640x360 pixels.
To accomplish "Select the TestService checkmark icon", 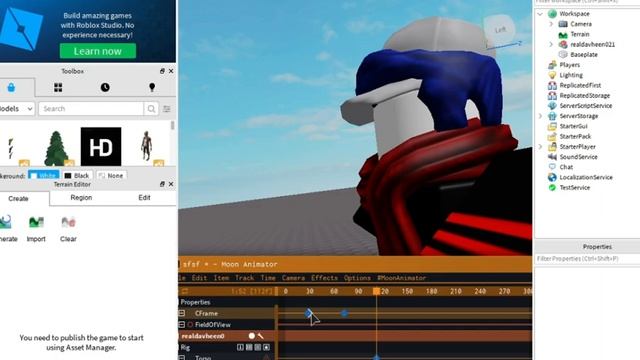I will (x=552, y=188).
